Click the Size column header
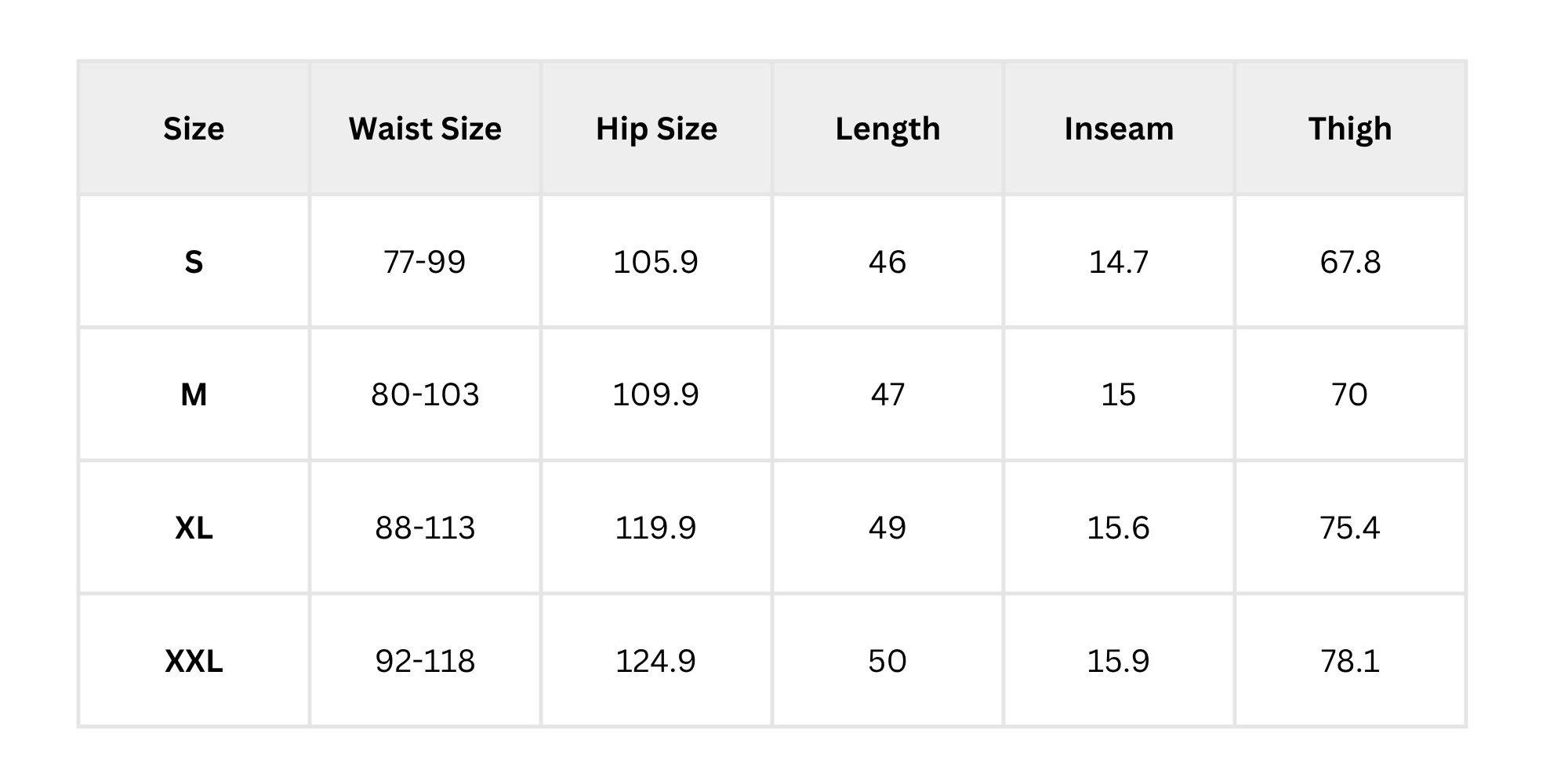Image resolution: width=1568 pixels, height=784 pixels. pos(194,129)
